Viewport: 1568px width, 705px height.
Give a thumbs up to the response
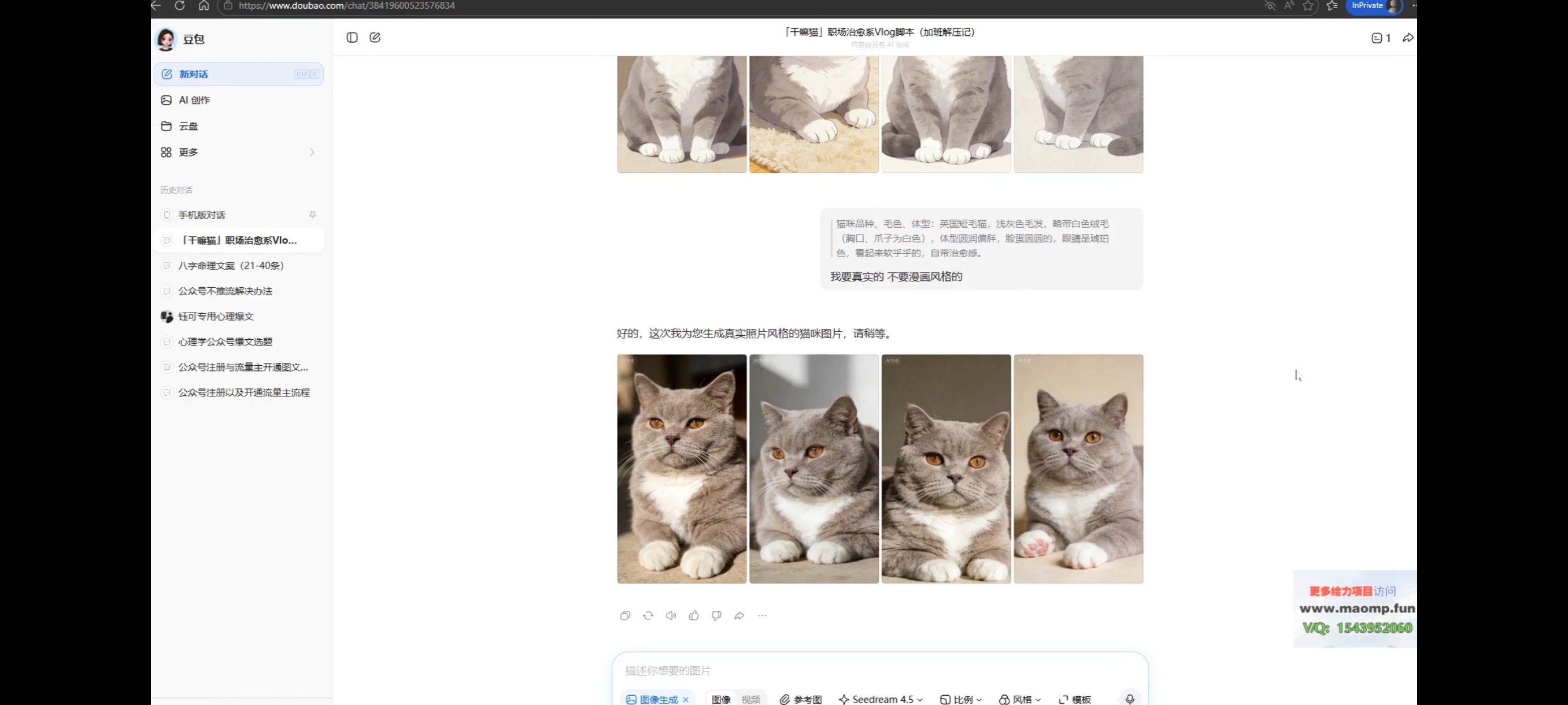[693, 615]
